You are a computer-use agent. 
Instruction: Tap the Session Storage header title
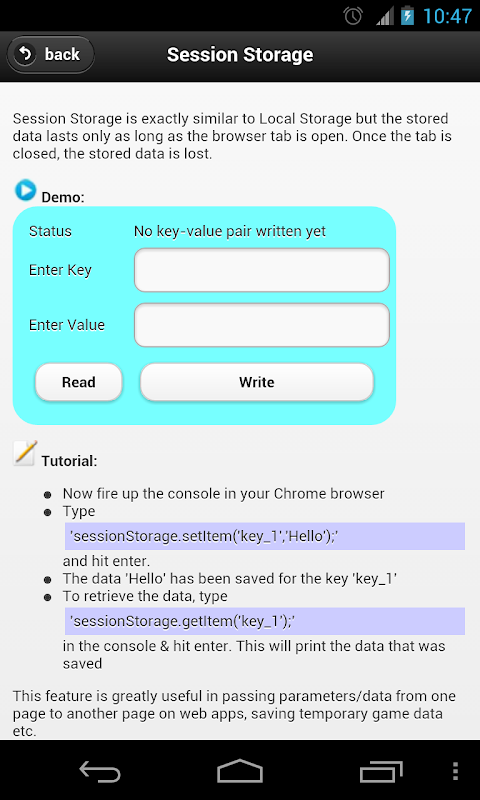tap(240, 55)
